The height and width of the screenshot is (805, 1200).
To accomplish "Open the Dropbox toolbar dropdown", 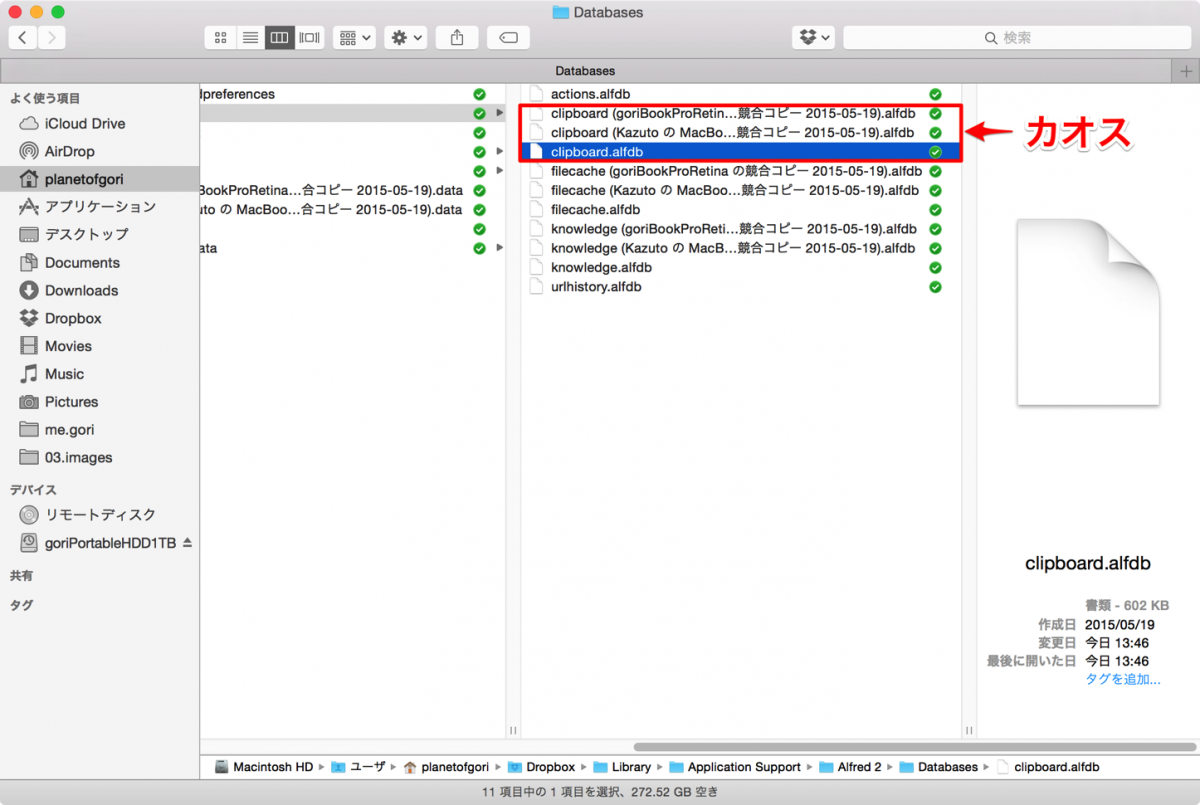I will click(x=813, y=38).
